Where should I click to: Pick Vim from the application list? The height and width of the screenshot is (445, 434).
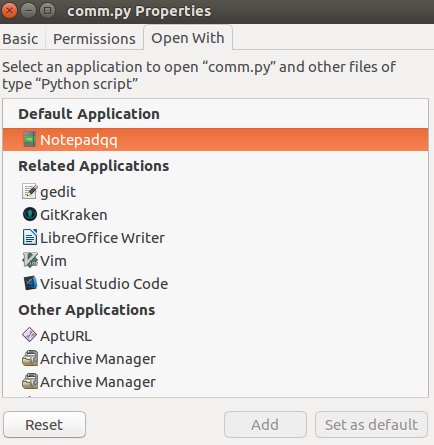pos(215,261)
